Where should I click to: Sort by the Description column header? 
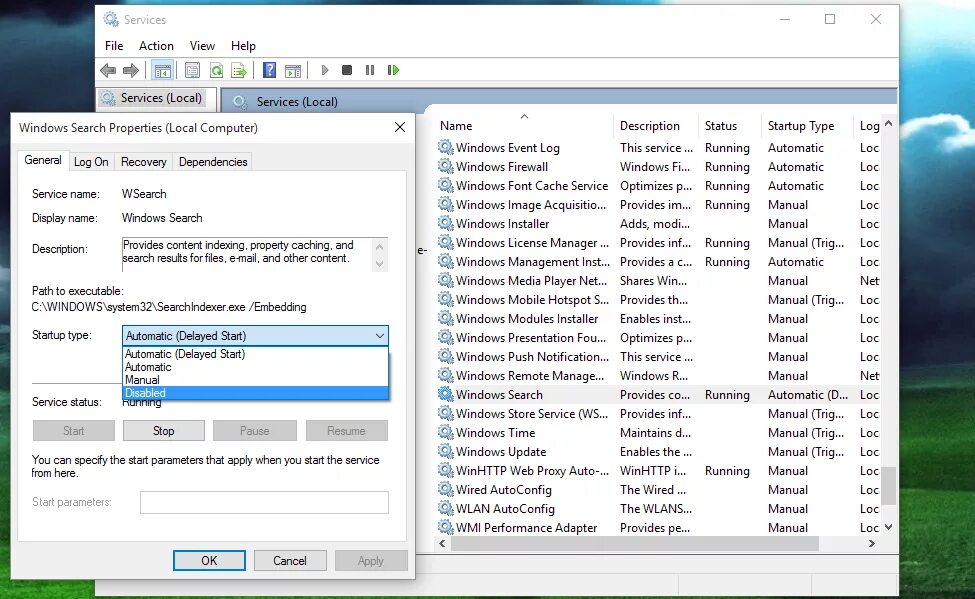(x=655, y=126)
